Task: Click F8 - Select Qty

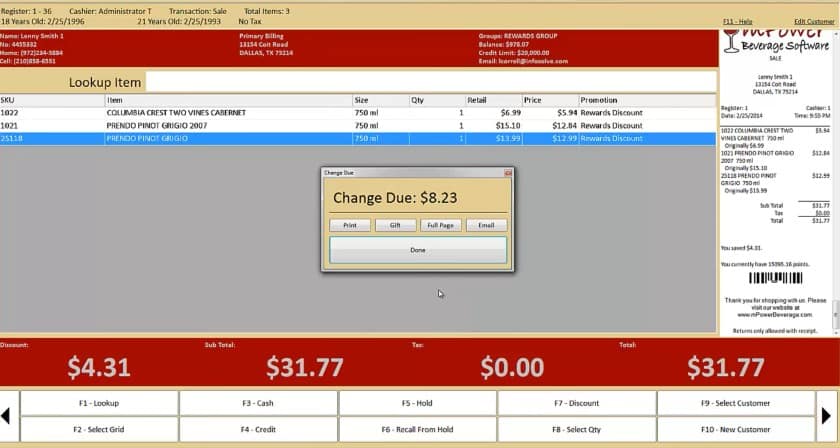Action: [576, 429]
